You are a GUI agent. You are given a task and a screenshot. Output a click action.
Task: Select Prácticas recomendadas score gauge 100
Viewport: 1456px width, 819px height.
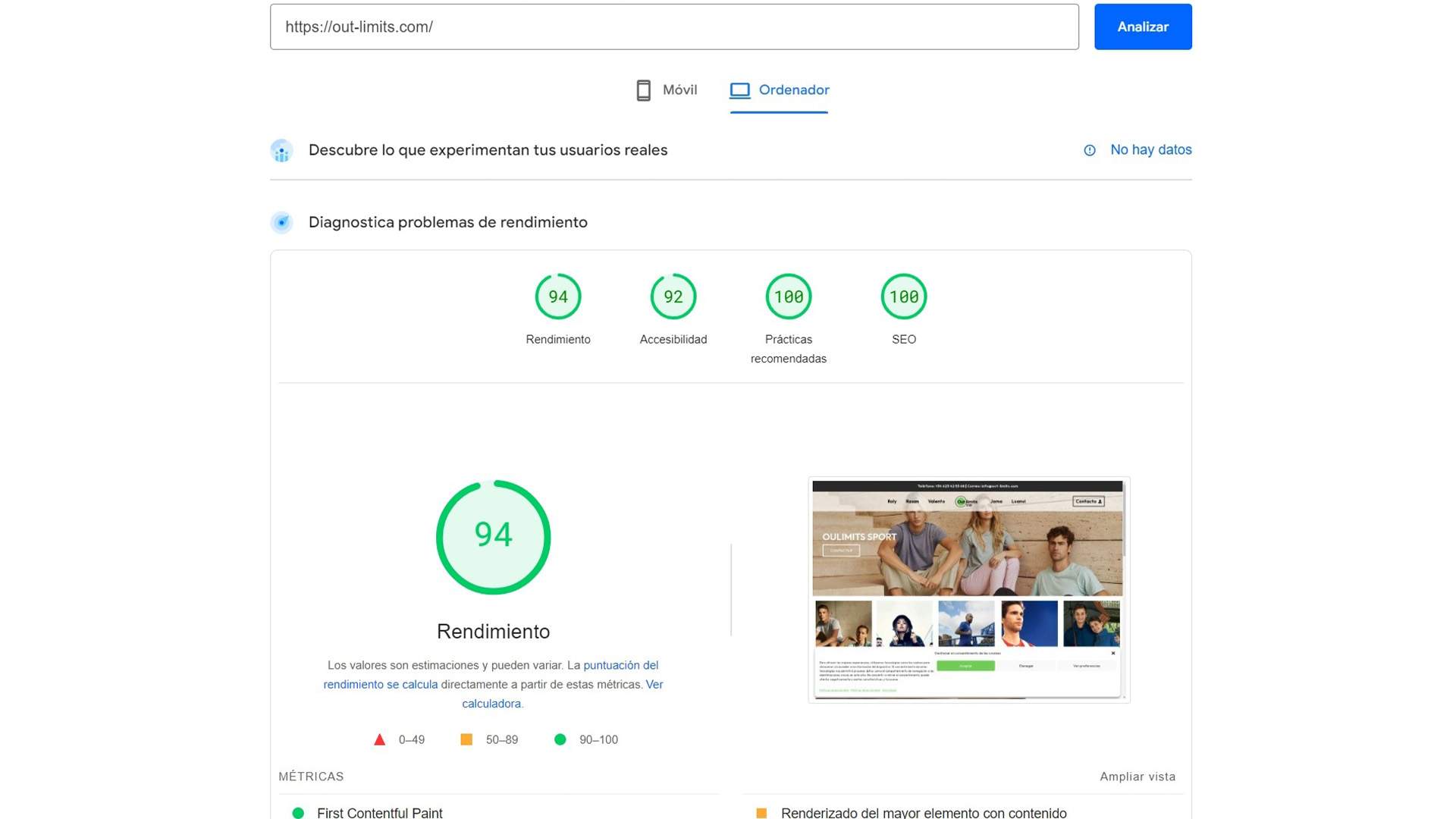tap(789, 297)
